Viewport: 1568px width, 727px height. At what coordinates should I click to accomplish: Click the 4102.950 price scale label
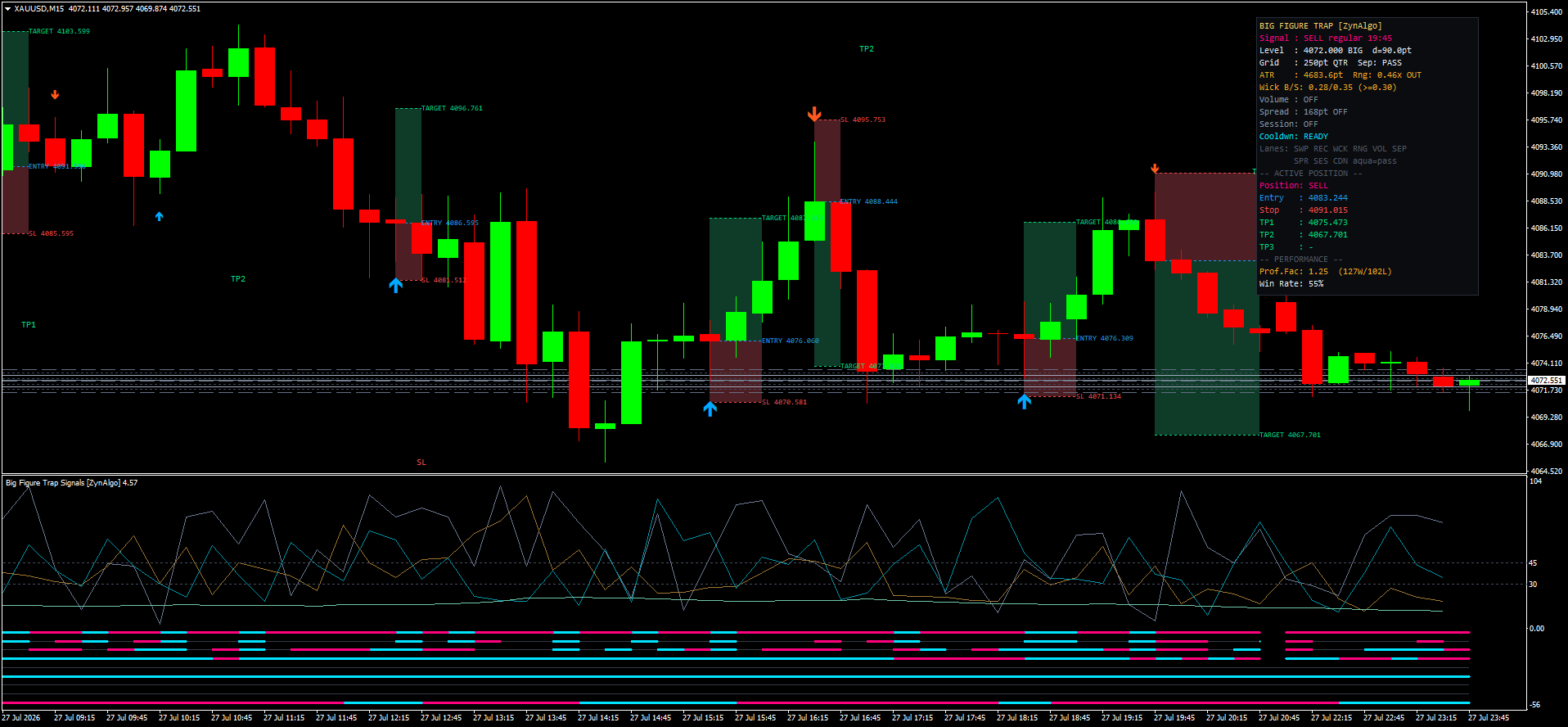[1547, 39]
